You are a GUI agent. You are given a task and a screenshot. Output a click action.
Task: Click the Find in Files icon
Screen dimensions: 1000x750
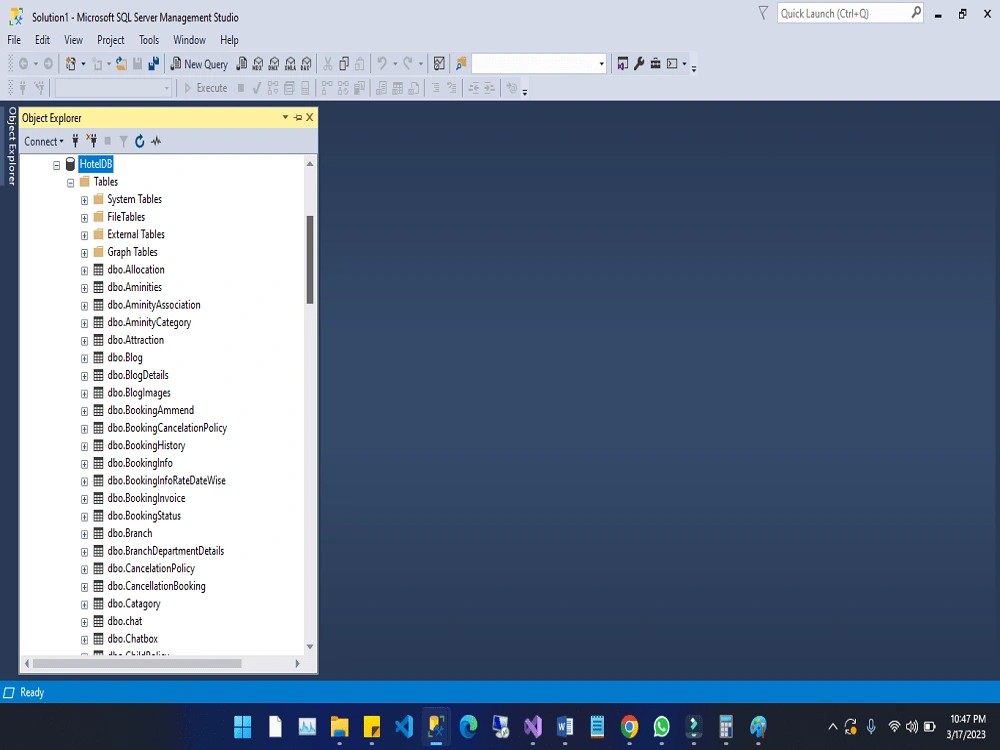[460, 64]
